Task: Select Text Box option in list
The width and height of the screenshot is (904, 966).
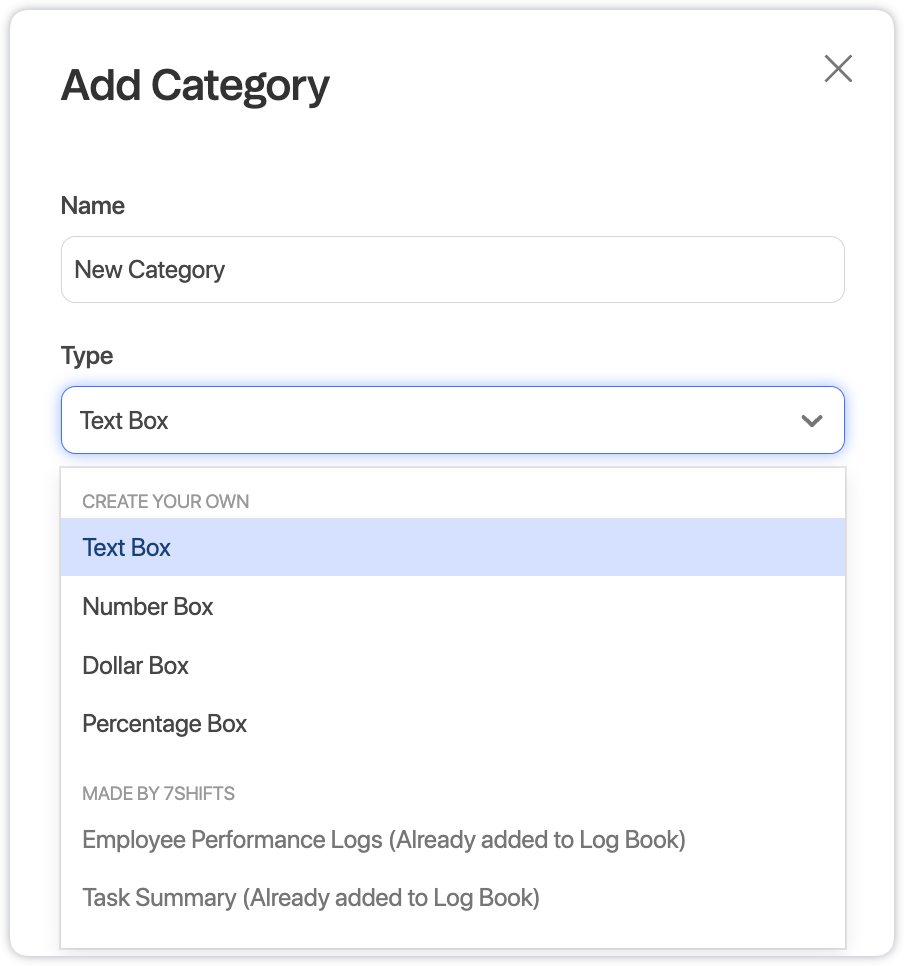Action: (x=452, y=548)
